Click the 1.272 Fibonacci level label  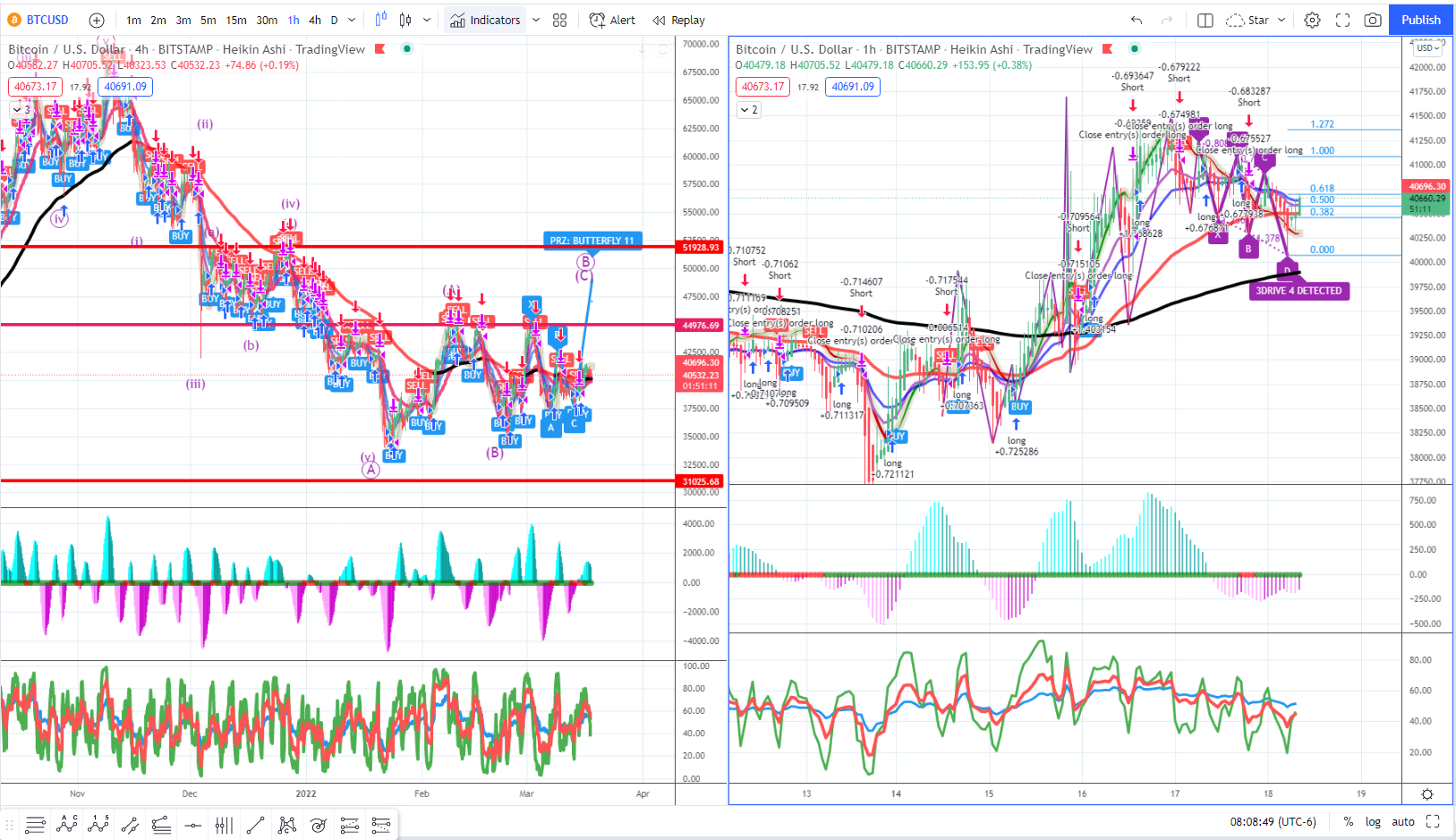point(1322,124)
